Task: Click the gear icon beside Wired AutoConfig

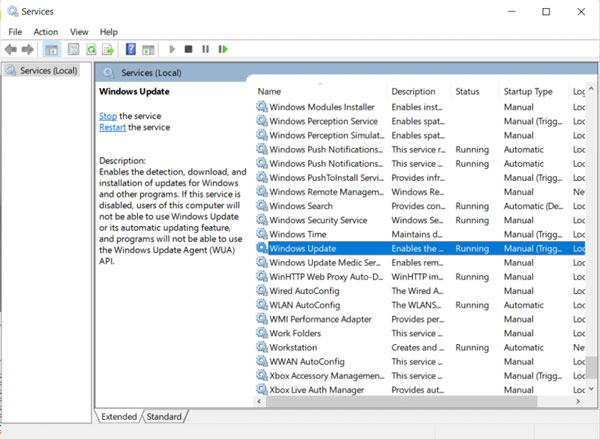Action: (262, 290)
